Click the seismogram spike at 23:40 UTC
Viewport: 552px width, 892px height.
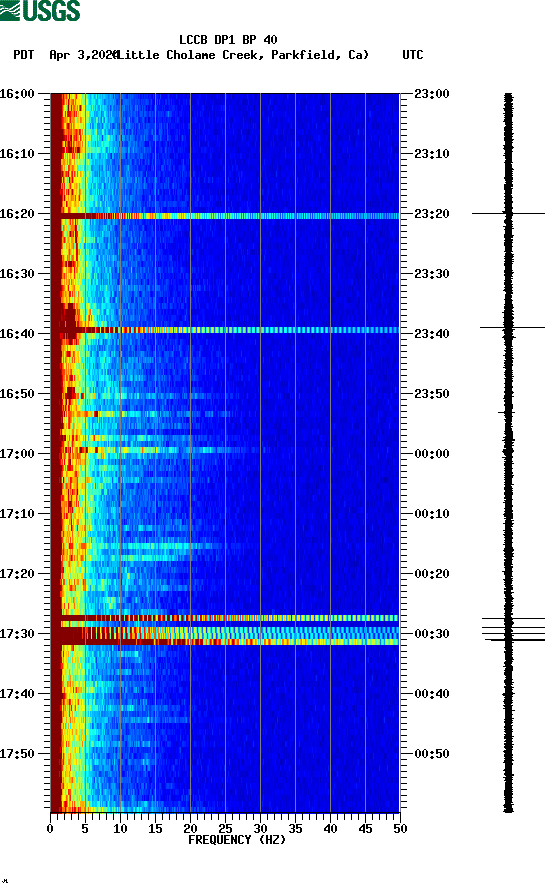point(512,328)
